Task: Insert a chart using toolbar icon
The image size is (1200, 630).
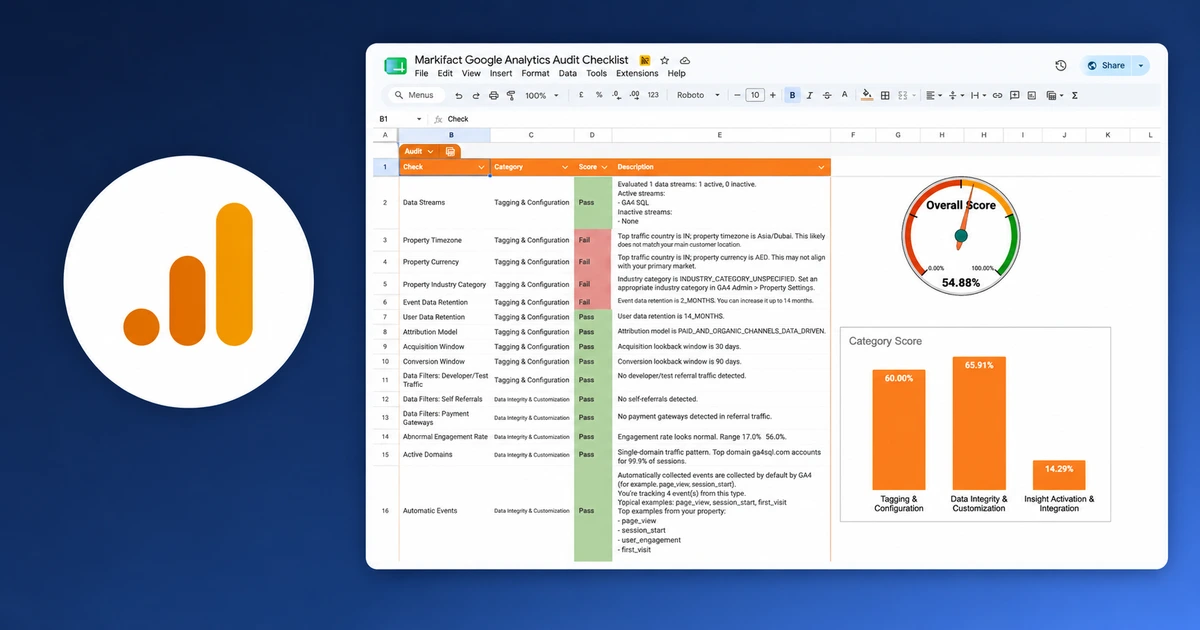Action: [1031, 95]
